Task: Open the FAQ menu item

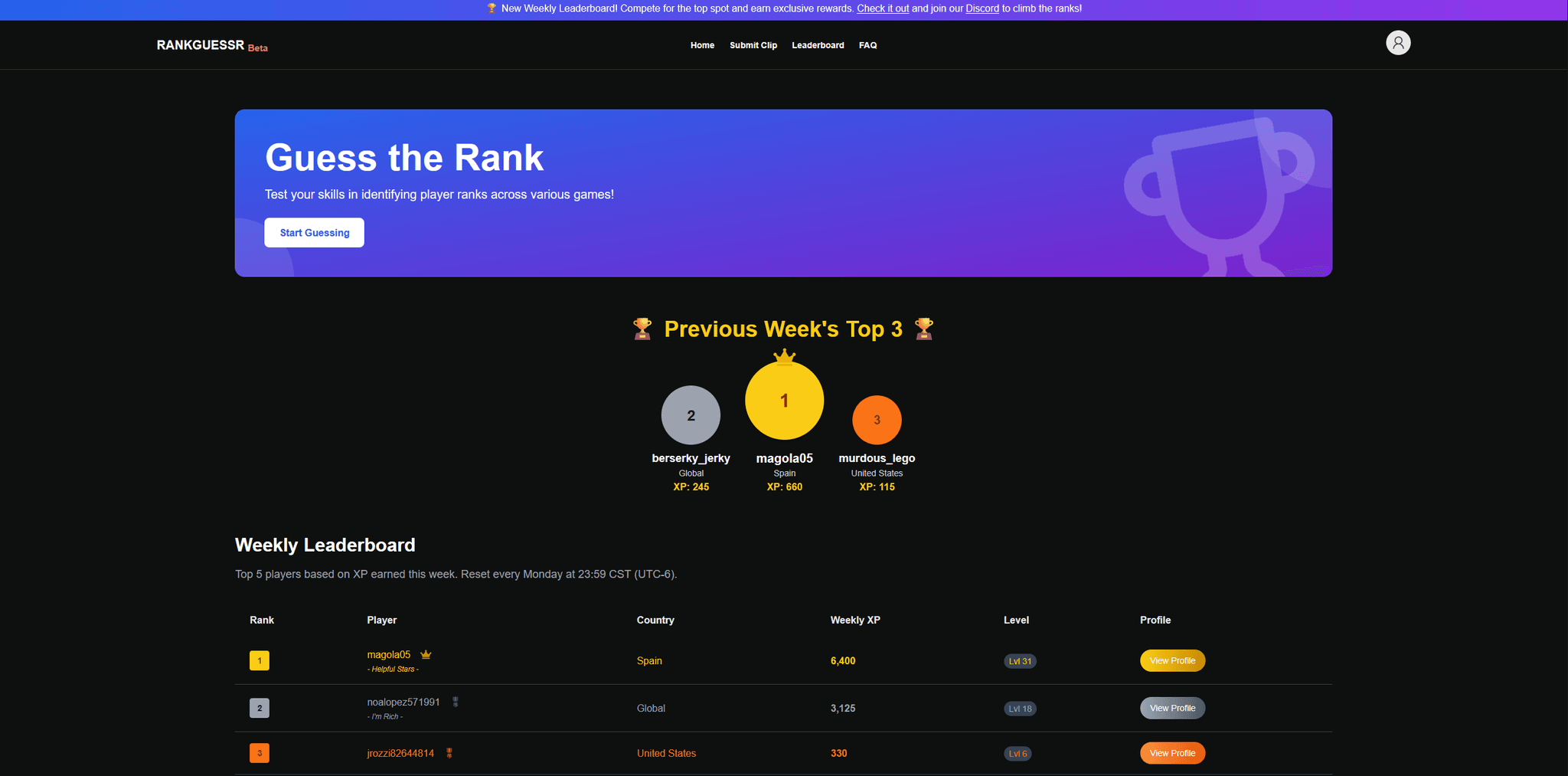Action: coord(867,45)
